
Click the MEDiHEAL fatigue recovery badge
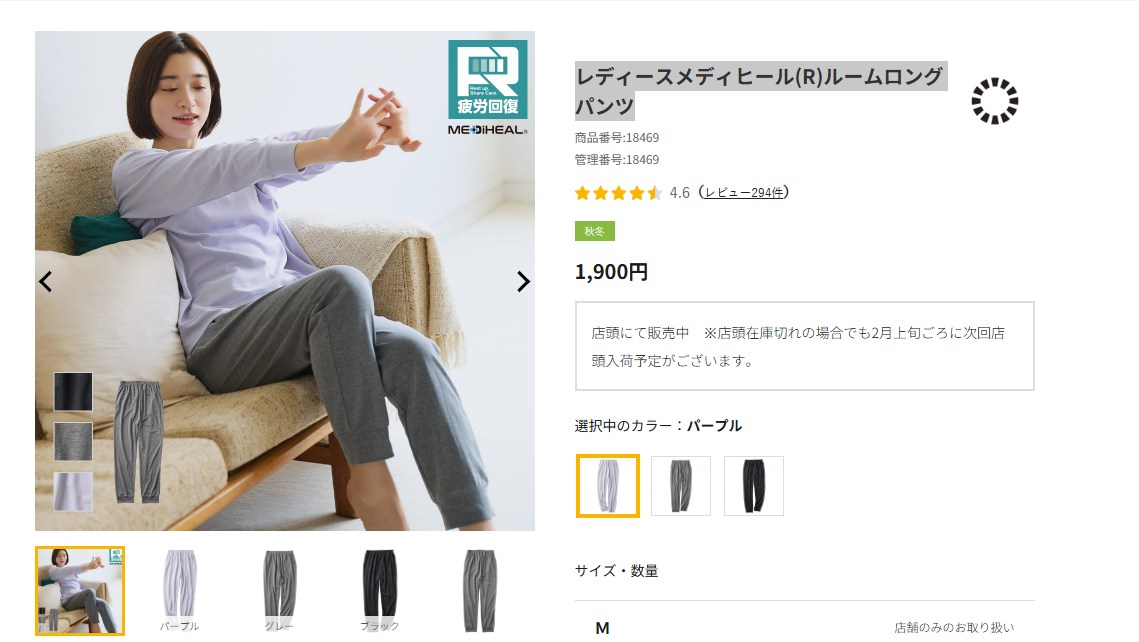pyautogui.click(x=487, y=87)
